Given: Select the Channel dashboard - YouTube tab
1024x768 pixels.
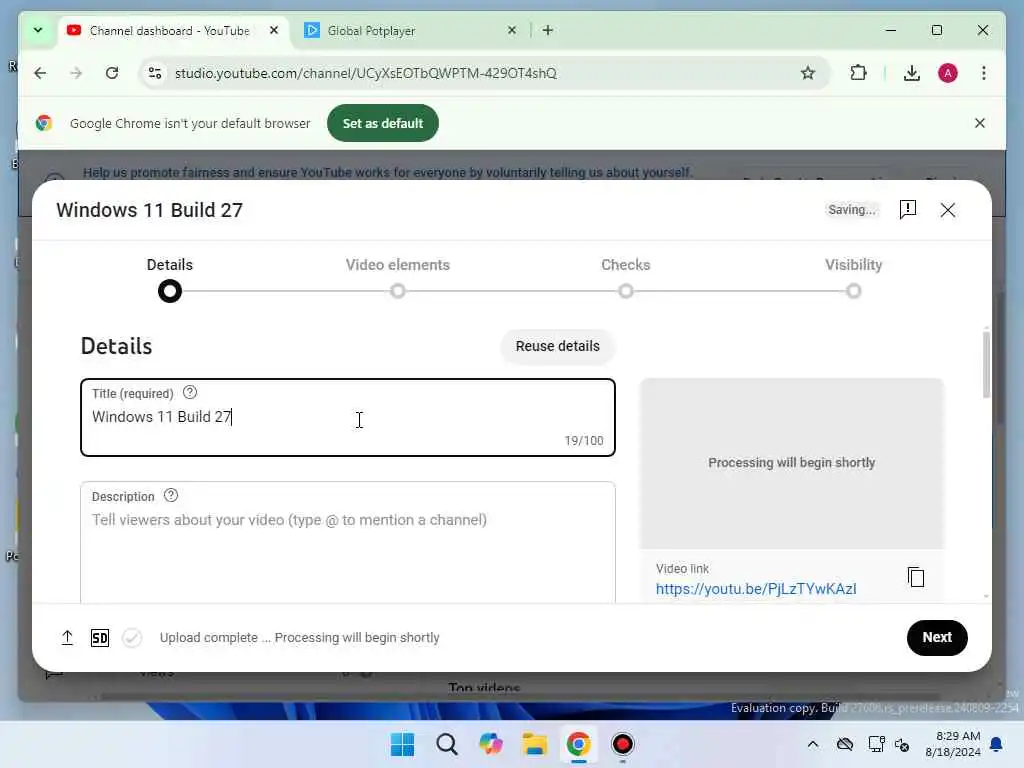Looking at the screenshot, I should point(174,31).
